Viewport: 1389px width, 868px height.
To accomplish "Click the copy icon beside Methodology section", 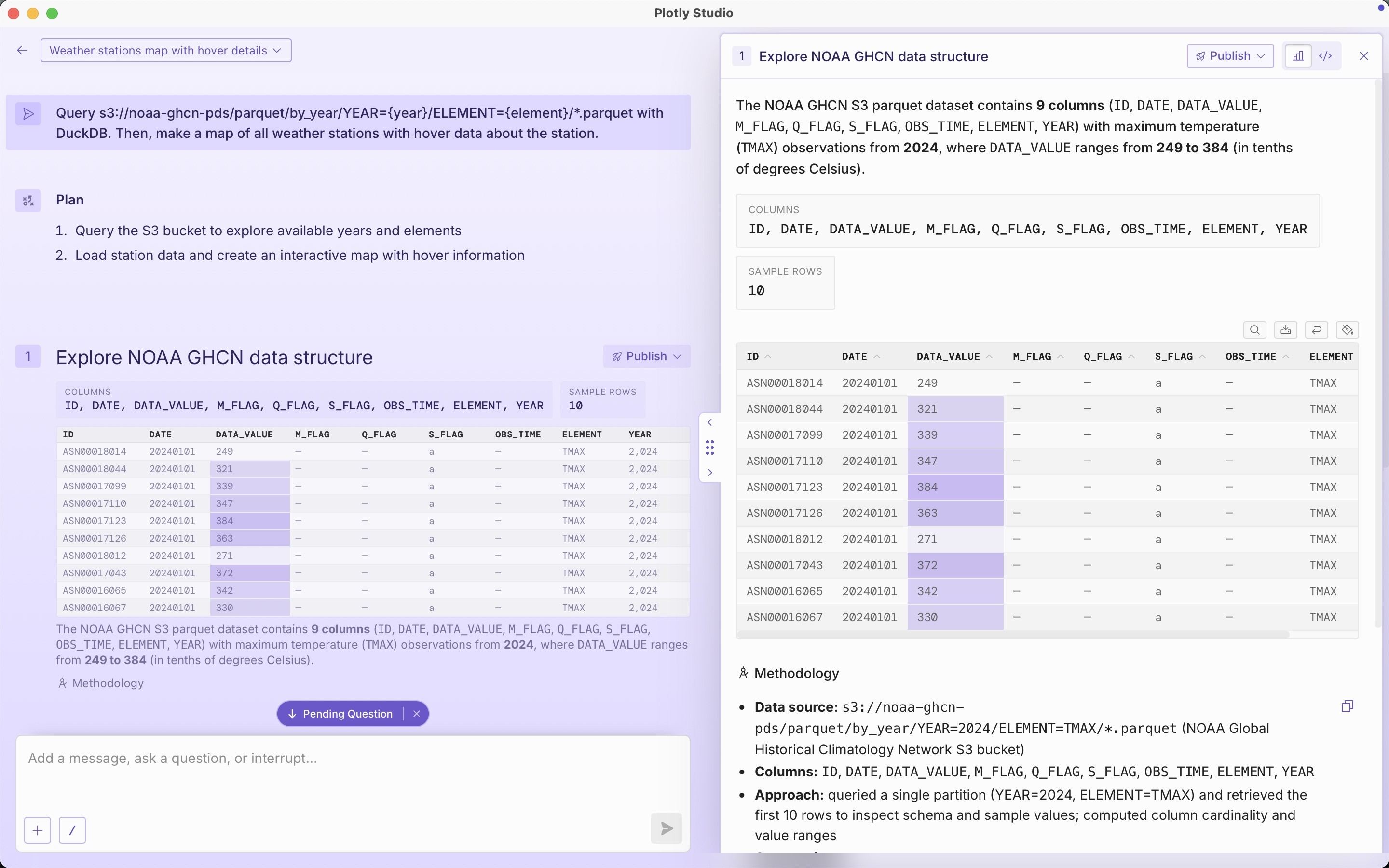I will point(1347,706).
